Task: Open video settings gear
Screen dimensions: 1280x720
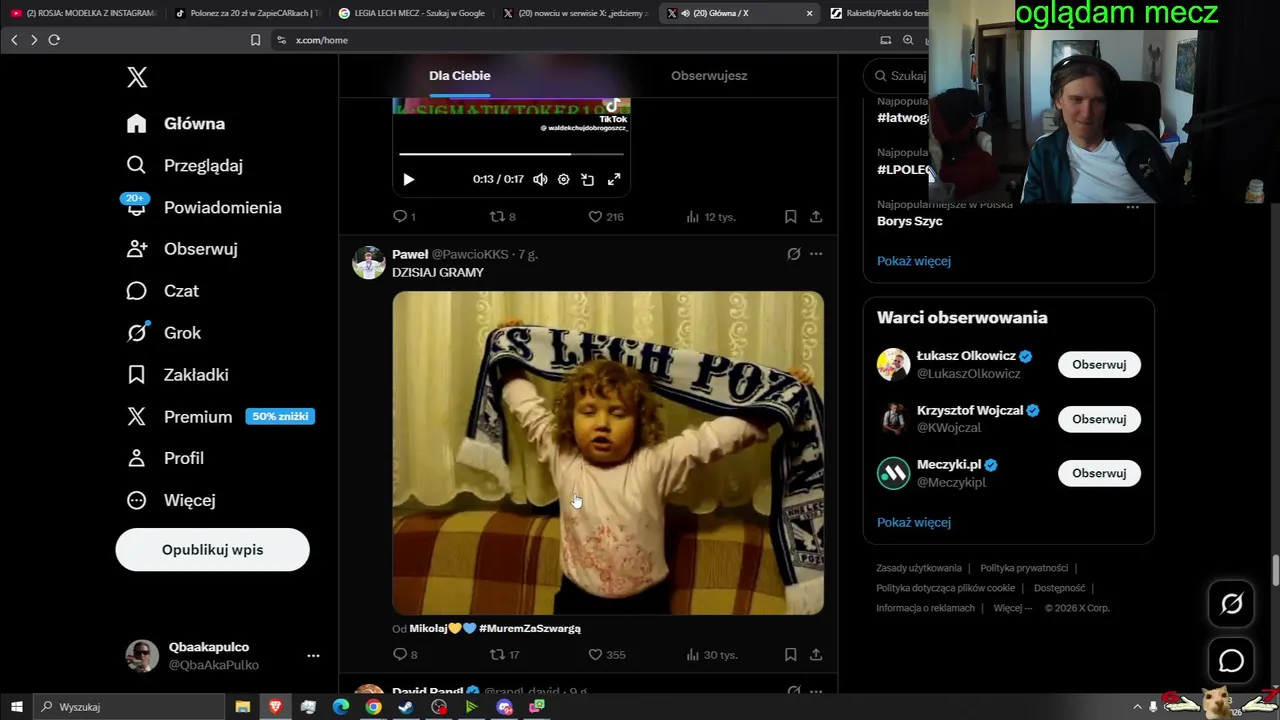Action: click(x=563, y=180)
